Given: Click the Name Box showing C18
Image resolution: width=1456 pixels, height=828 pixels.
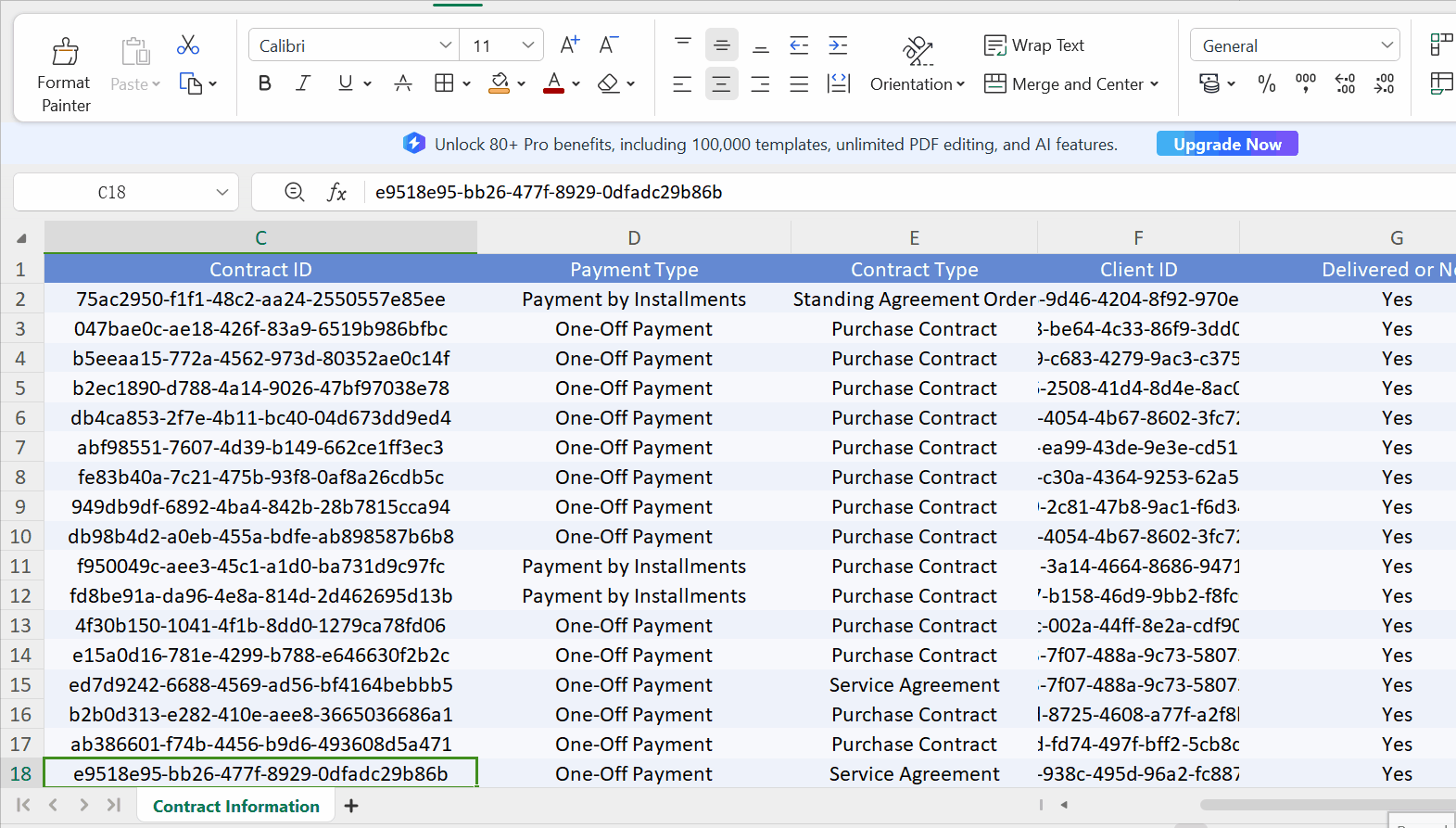Looking at the screenshot, I should 112,192.
